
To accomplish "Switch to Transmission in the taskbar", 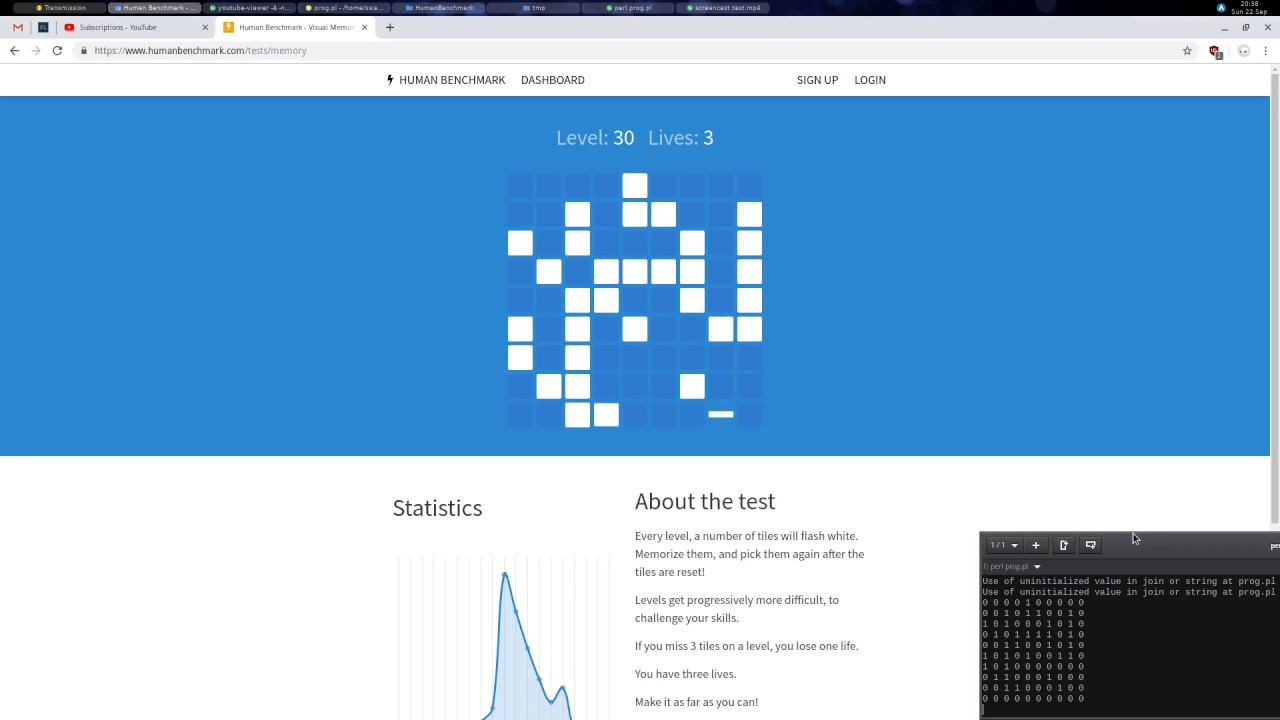I will [x=60, y=8].
